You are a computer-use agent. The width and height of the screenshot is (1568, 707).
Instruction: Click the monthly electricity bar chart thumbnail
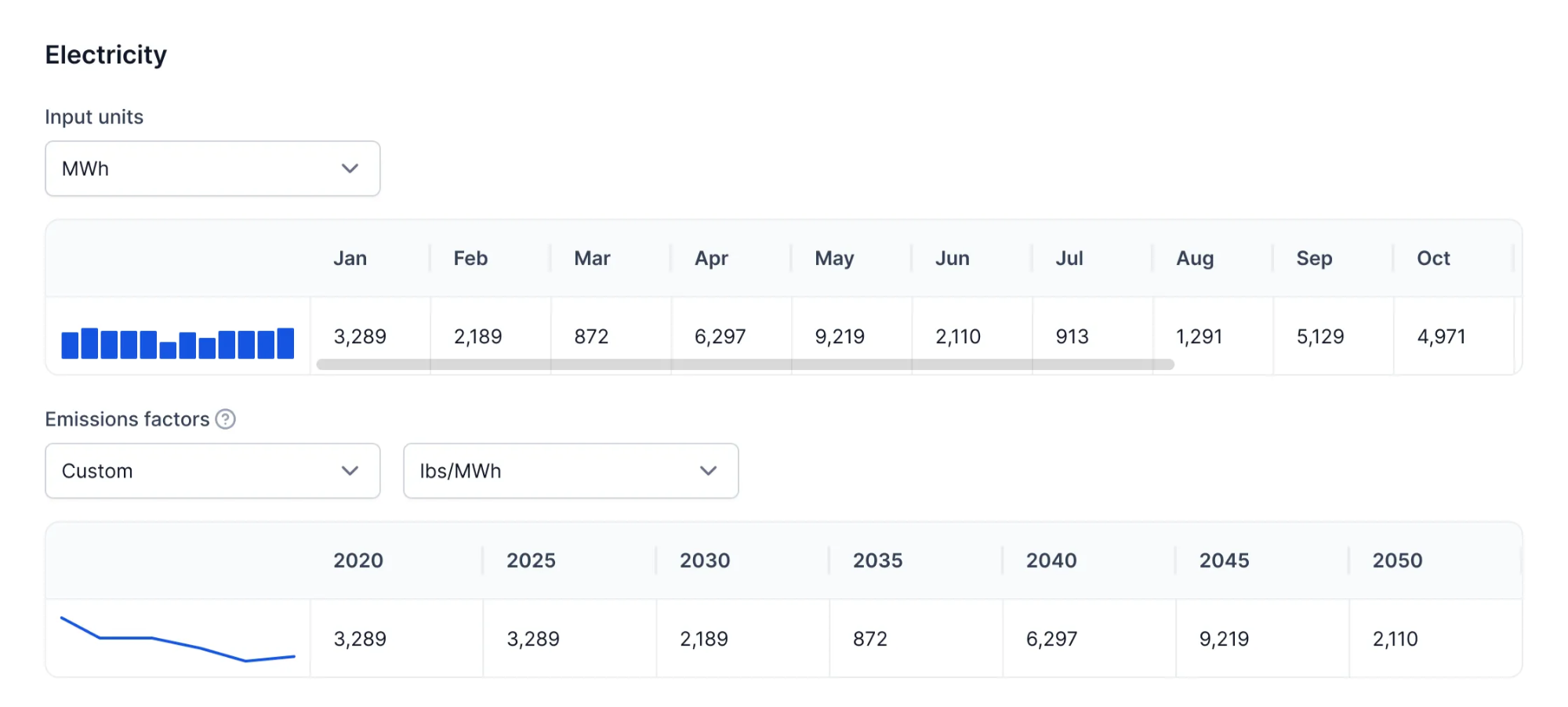point(178,343)
